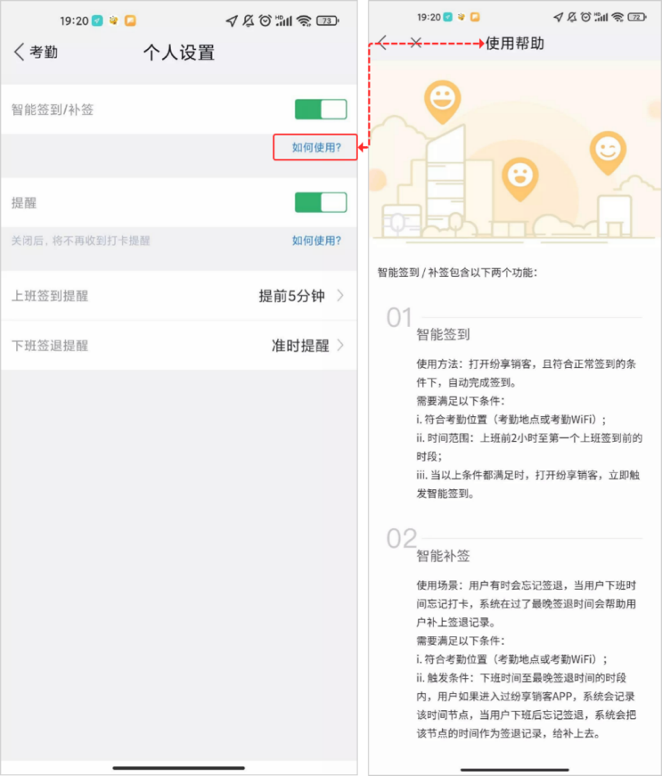Tap the 智能签到 heading in help

click(443, 335)
